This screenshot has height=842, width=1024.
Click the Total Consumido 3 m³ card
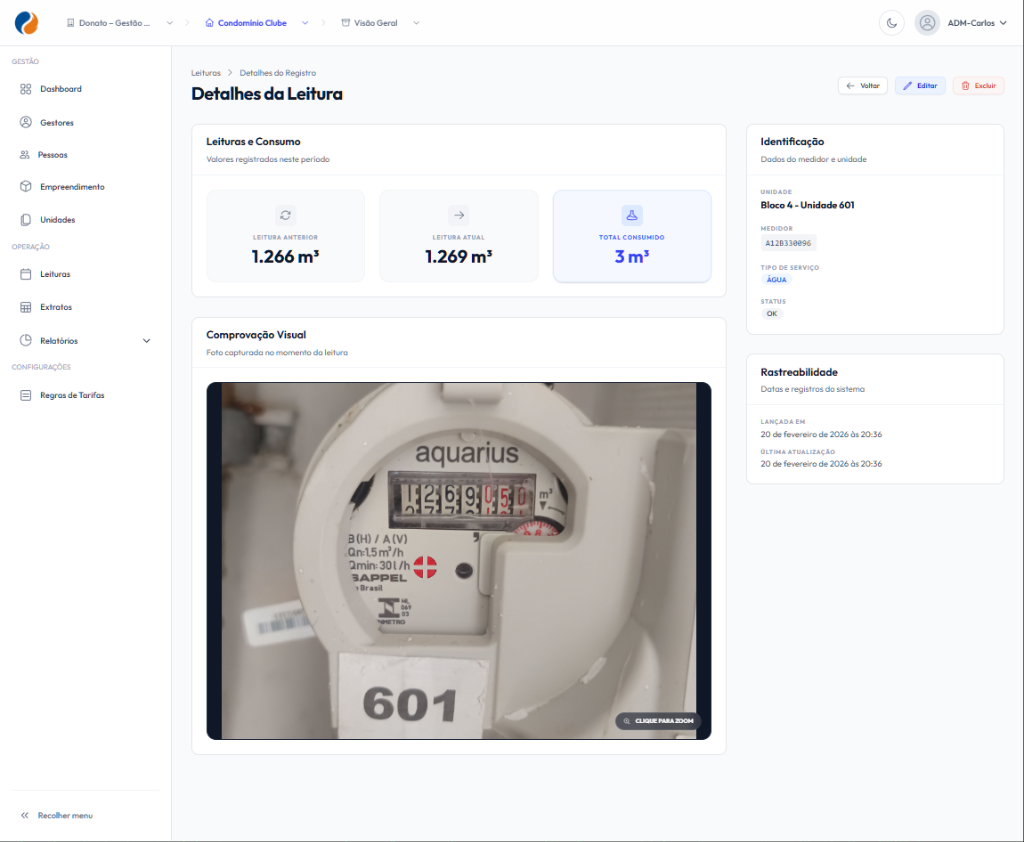(632, 236)
